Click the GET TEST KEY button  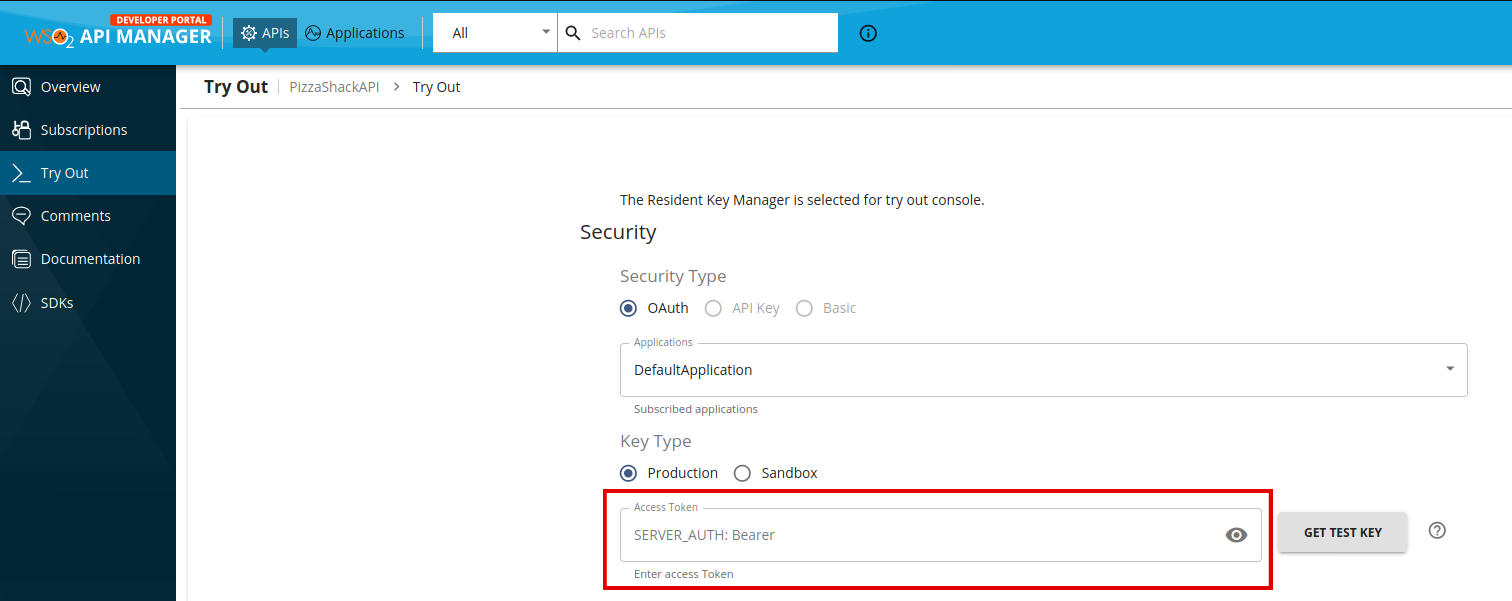tap(1342, 532)
